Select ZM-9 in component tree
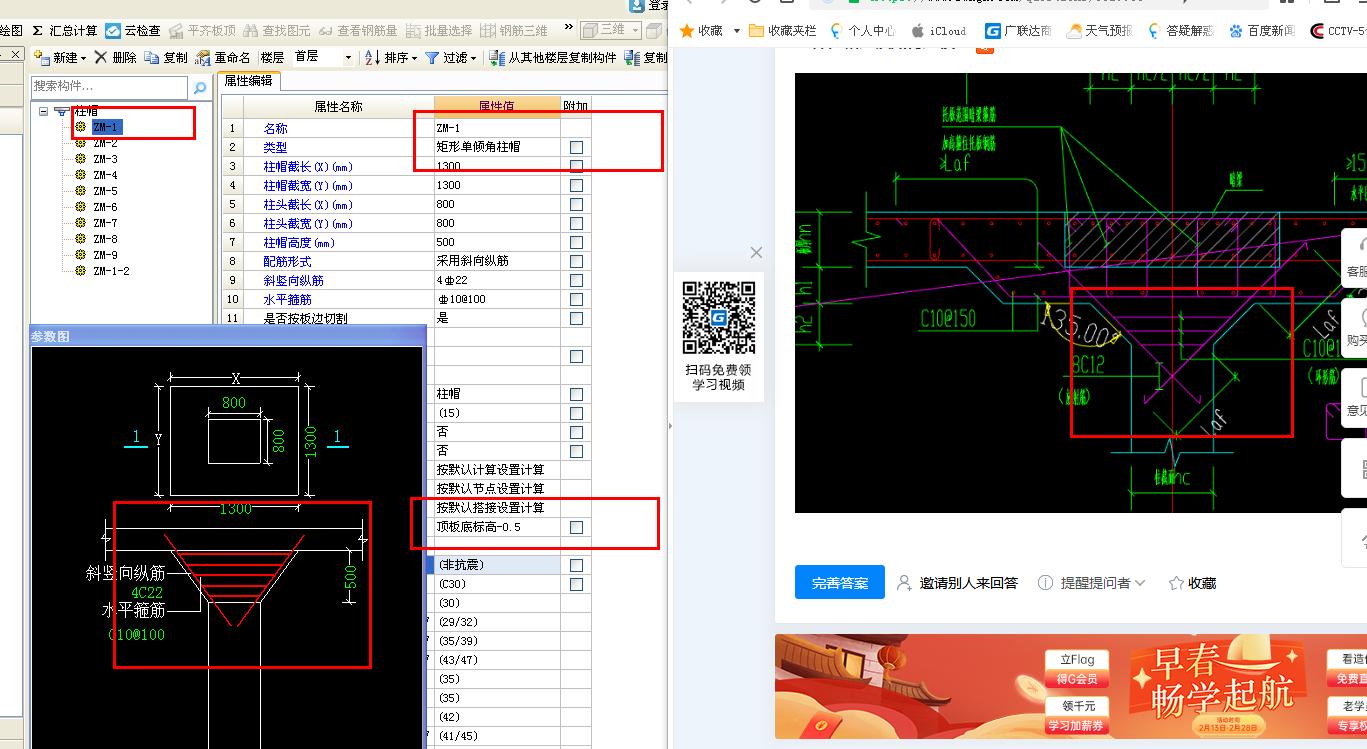This screenshot has height=749, width=1367. 105,255
